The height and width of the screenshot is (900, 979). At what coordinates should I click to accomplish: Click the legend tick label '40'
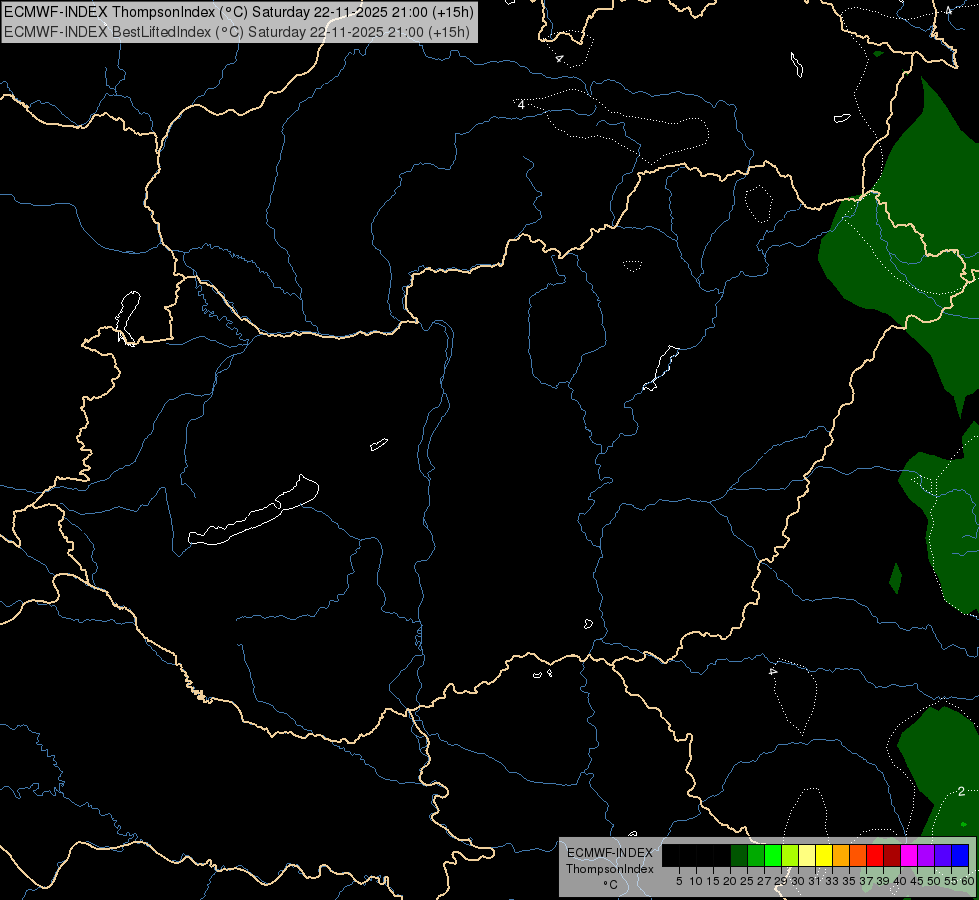click(x=900, y=881)
